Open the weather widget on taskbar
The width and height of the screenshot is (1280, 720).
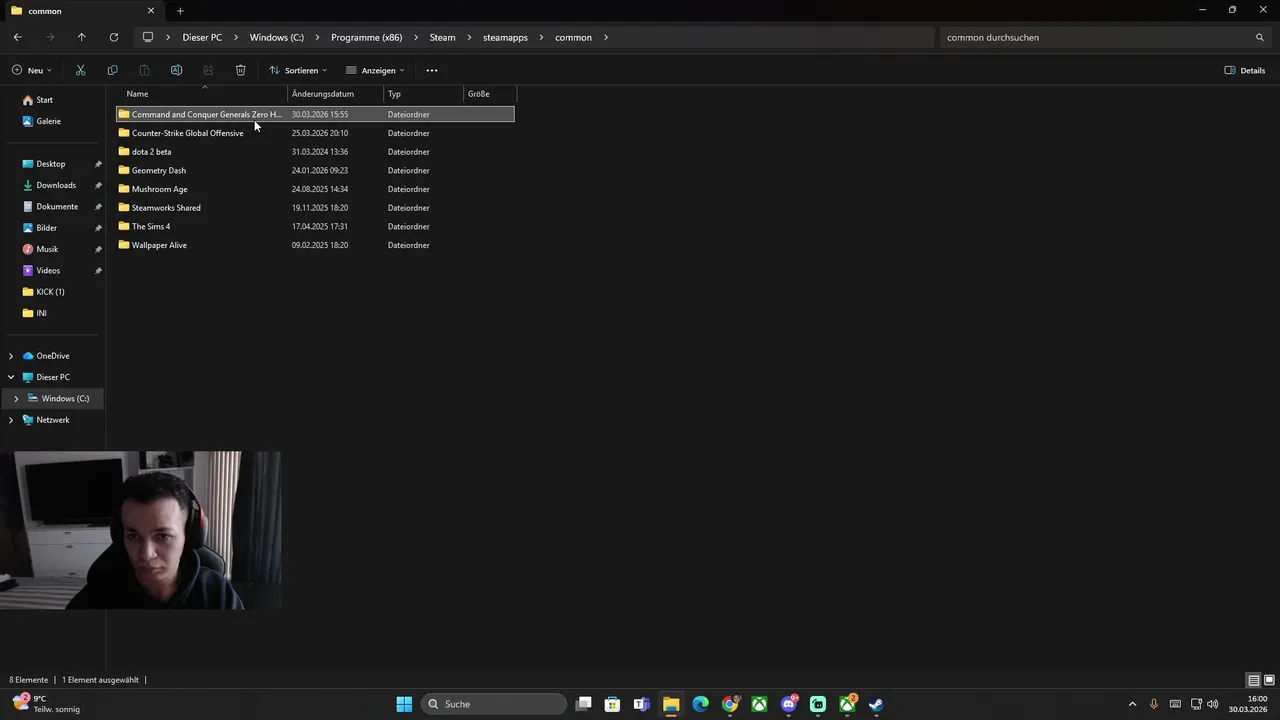click(x=45, y=704)
